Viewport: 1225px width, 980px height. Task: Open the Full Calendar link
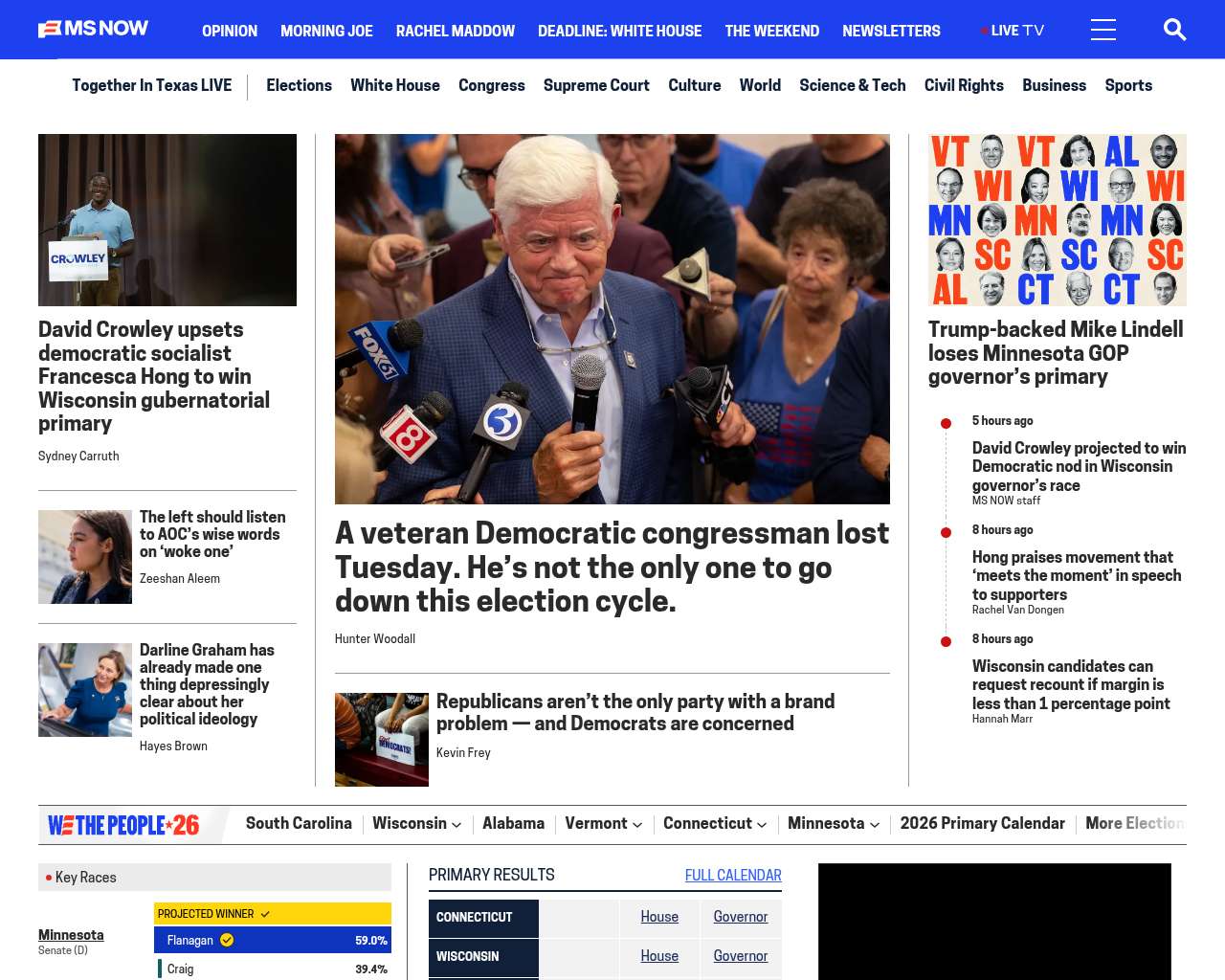point(733,875)
